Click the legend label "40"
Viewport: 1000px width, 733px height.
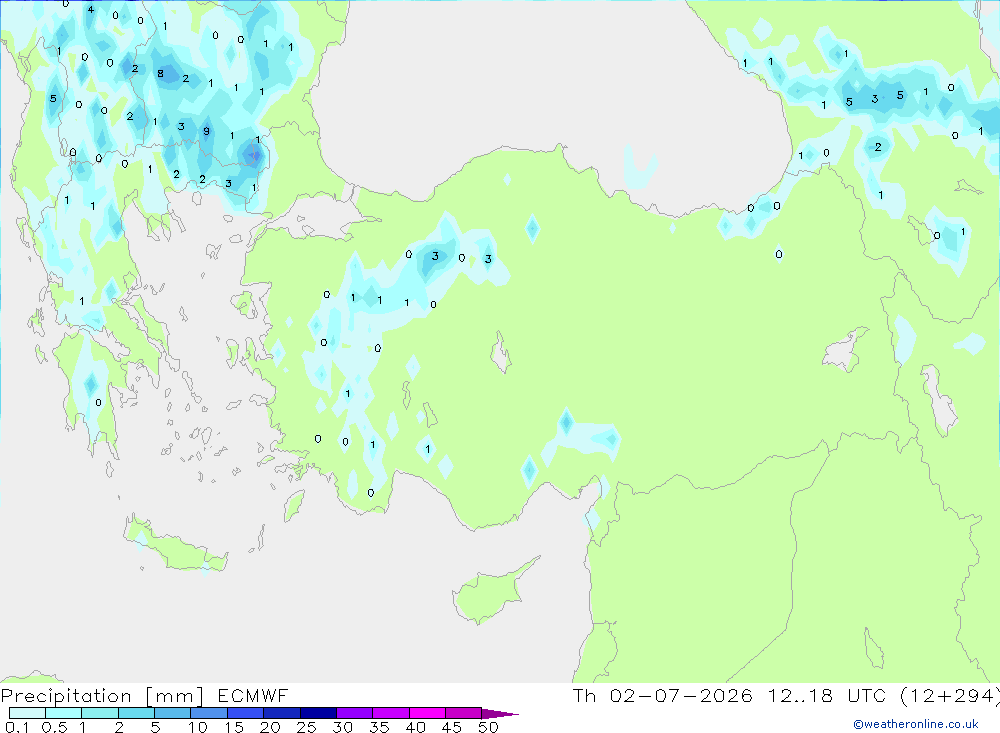click(416, 727)
